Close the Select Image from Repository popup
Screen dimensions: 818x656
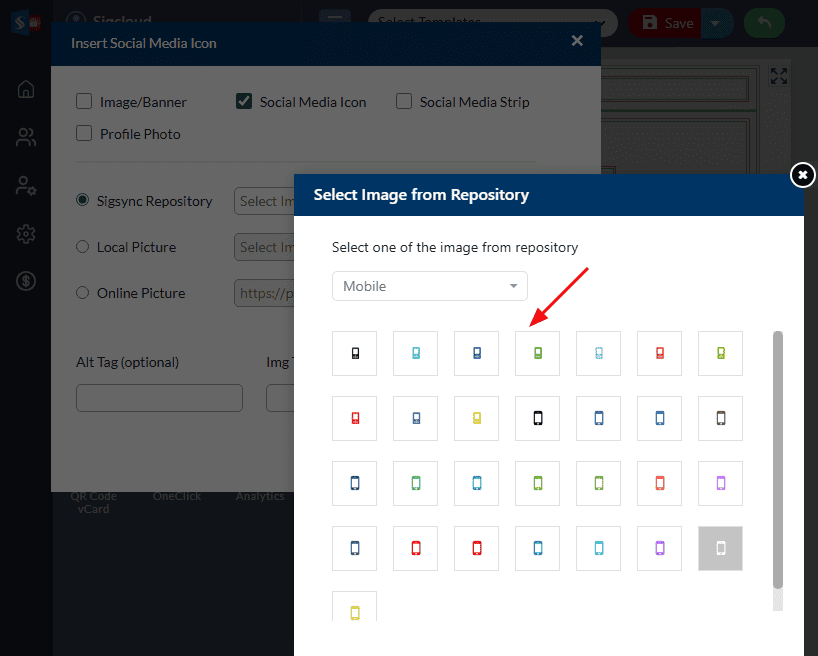(802, 175)
